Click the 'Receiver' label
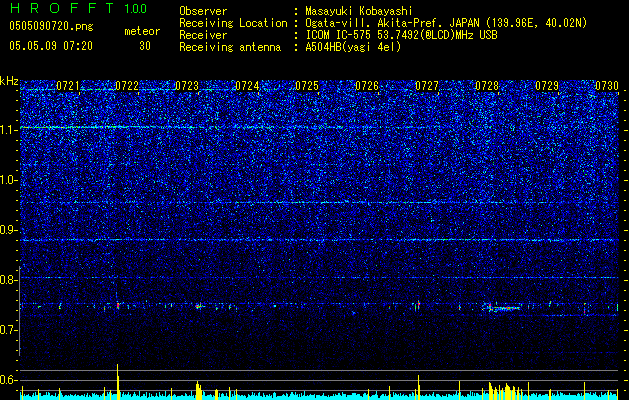 coord(203,35)
